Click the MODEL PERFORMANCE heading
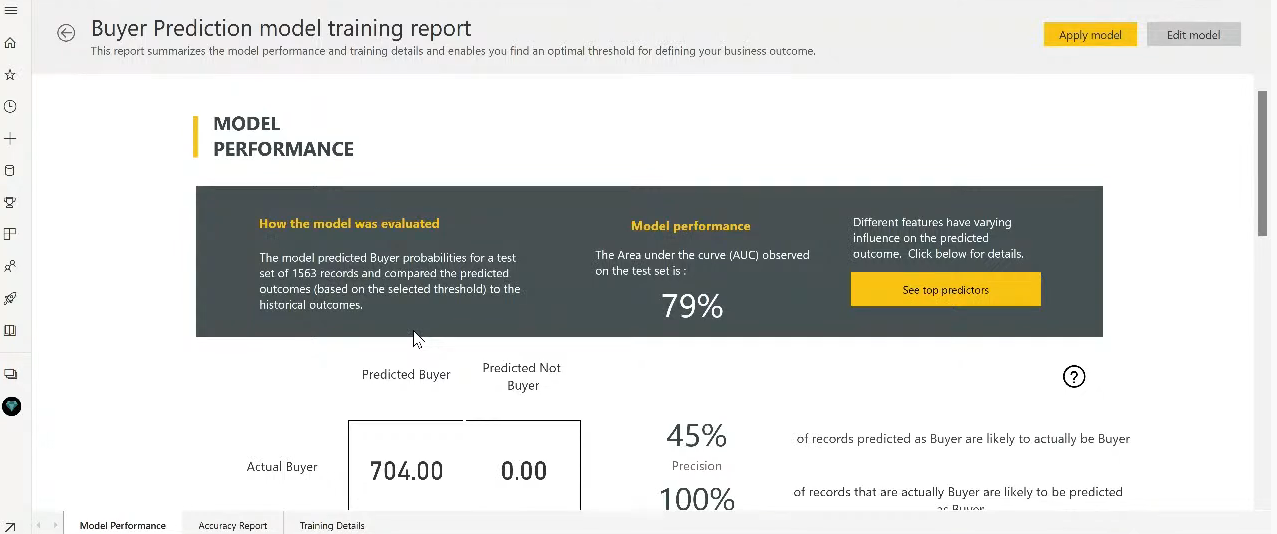 [283, 136]
